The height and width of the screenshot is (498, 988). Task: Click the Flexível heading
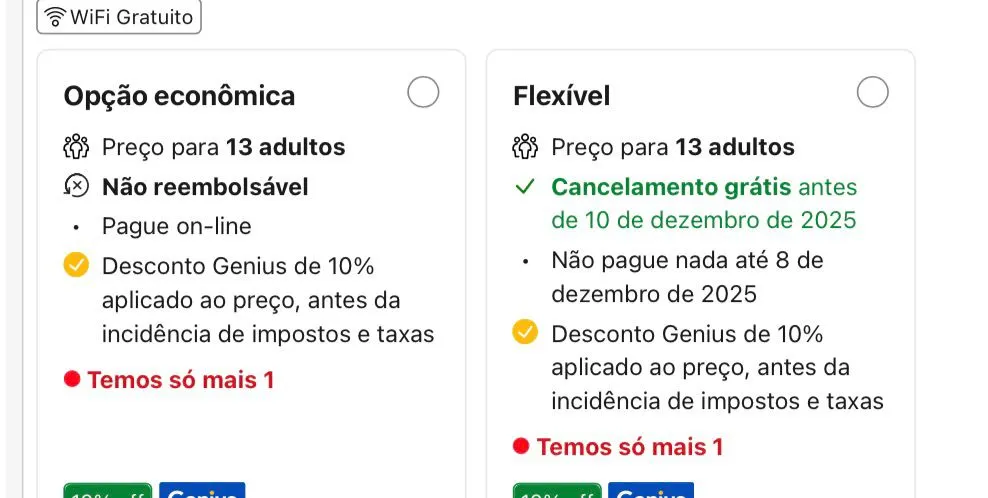(561, 96)
